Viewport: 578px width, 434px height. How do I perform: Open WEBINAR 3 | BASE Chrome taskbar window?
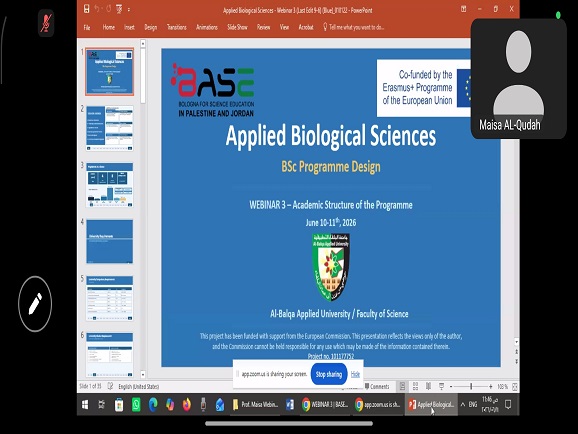click(x=325, y=405)
